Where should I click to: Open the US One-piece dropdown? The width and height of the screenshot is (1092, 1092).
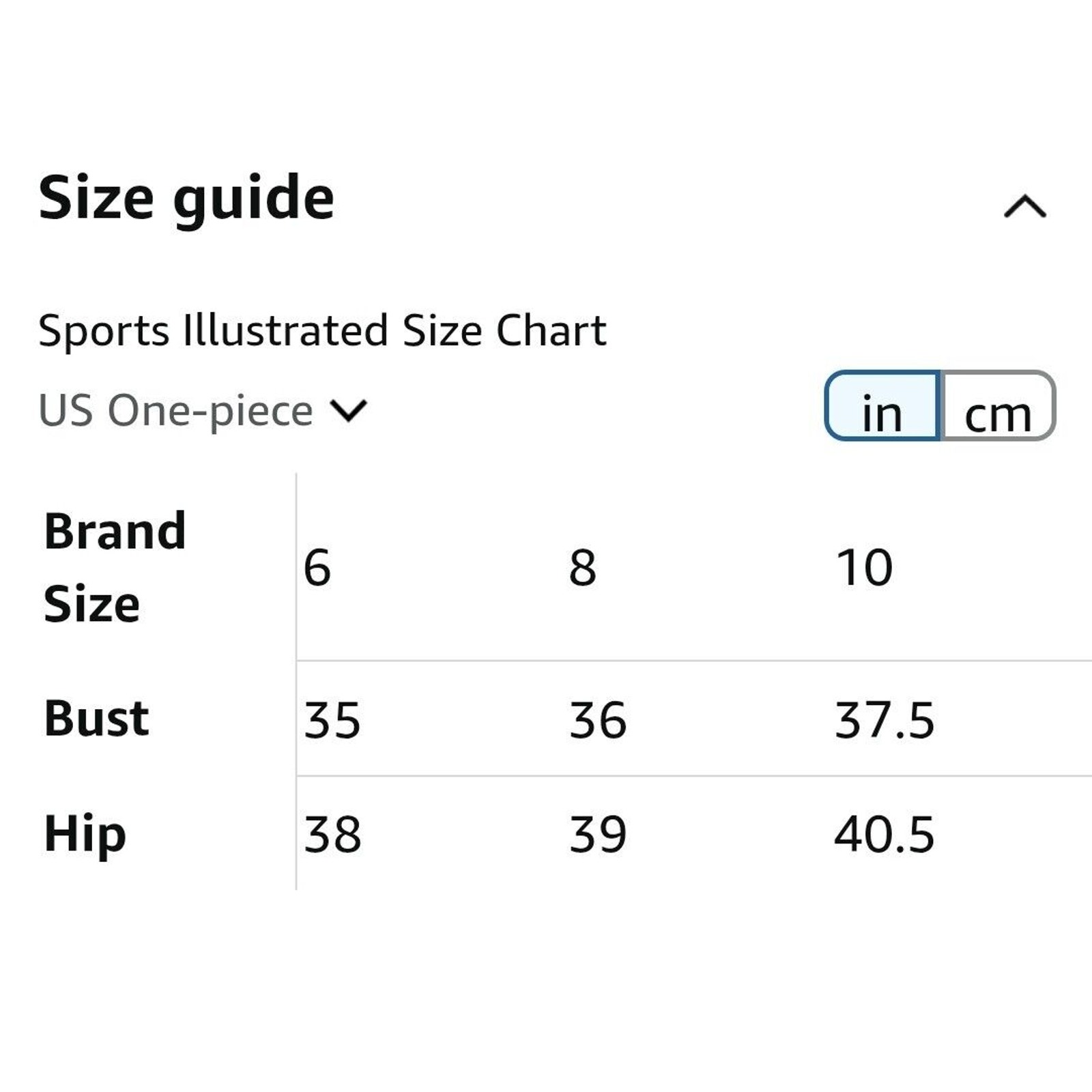pyautogui.click(x=203, y=411)
